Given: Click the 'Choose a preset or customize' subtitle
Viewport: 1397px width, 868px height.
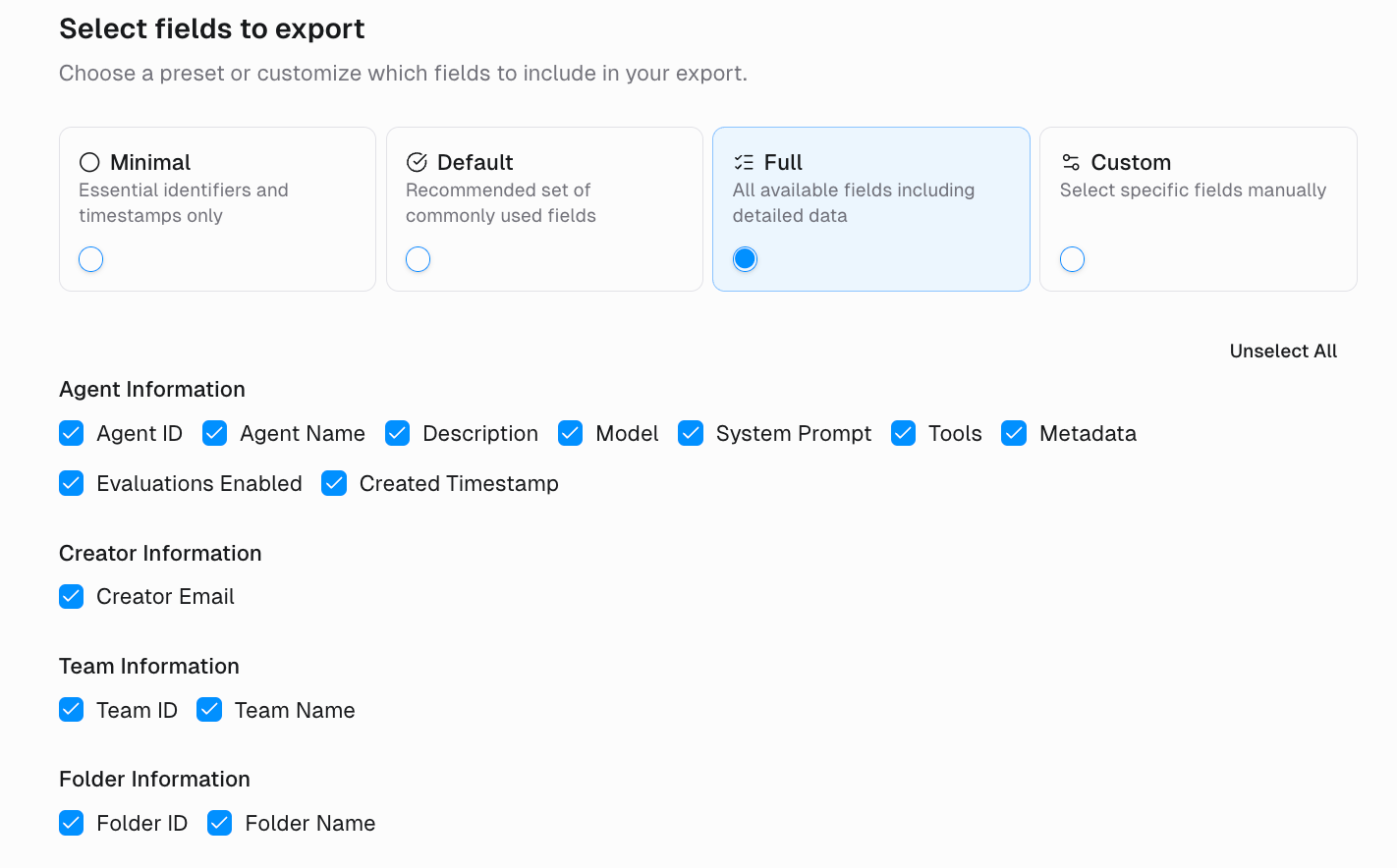Looking at the screenshot, I should 403,73.
